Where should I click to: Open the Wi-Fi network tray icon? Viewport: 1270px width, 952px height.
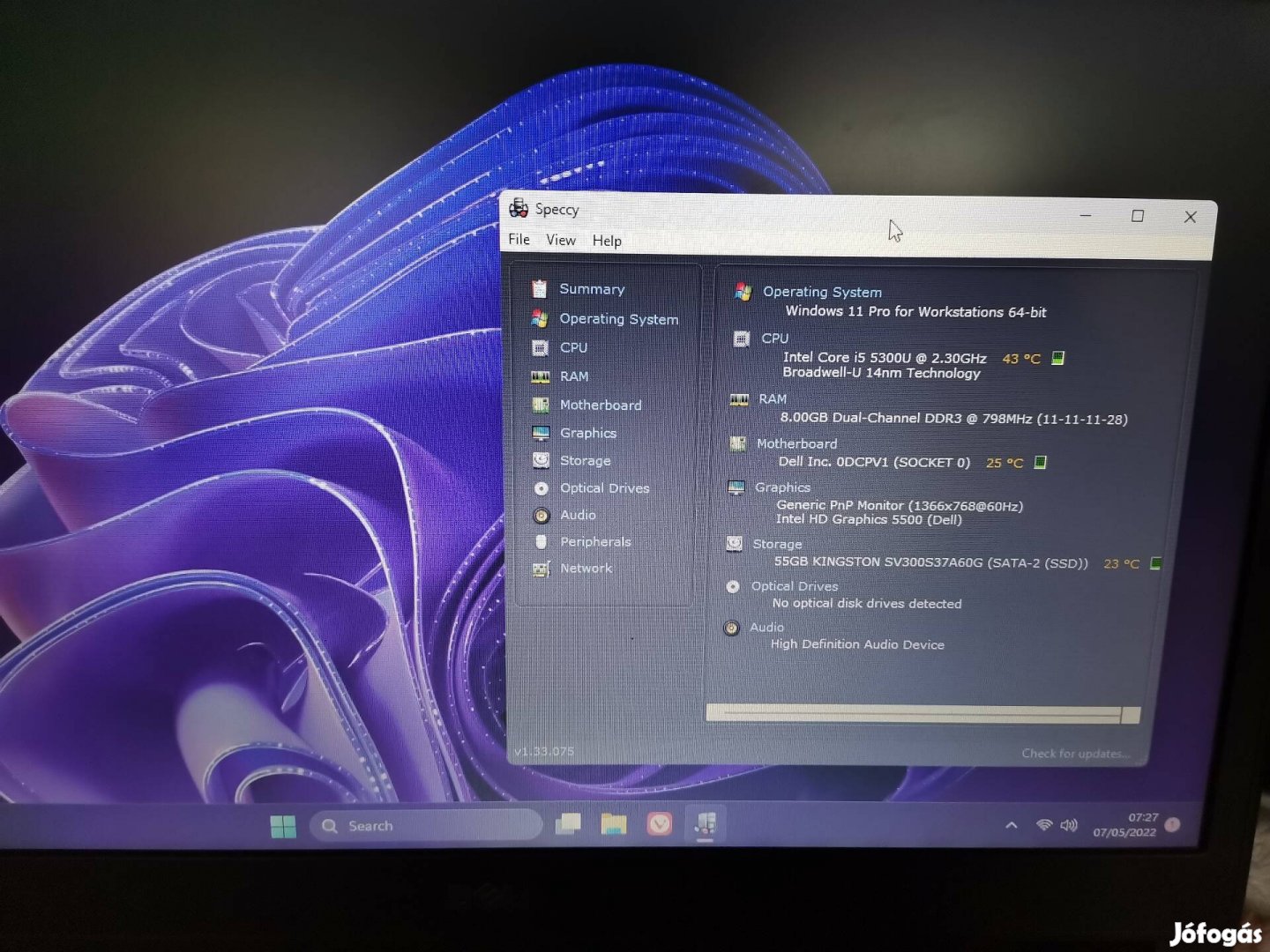click(1044, 826)
